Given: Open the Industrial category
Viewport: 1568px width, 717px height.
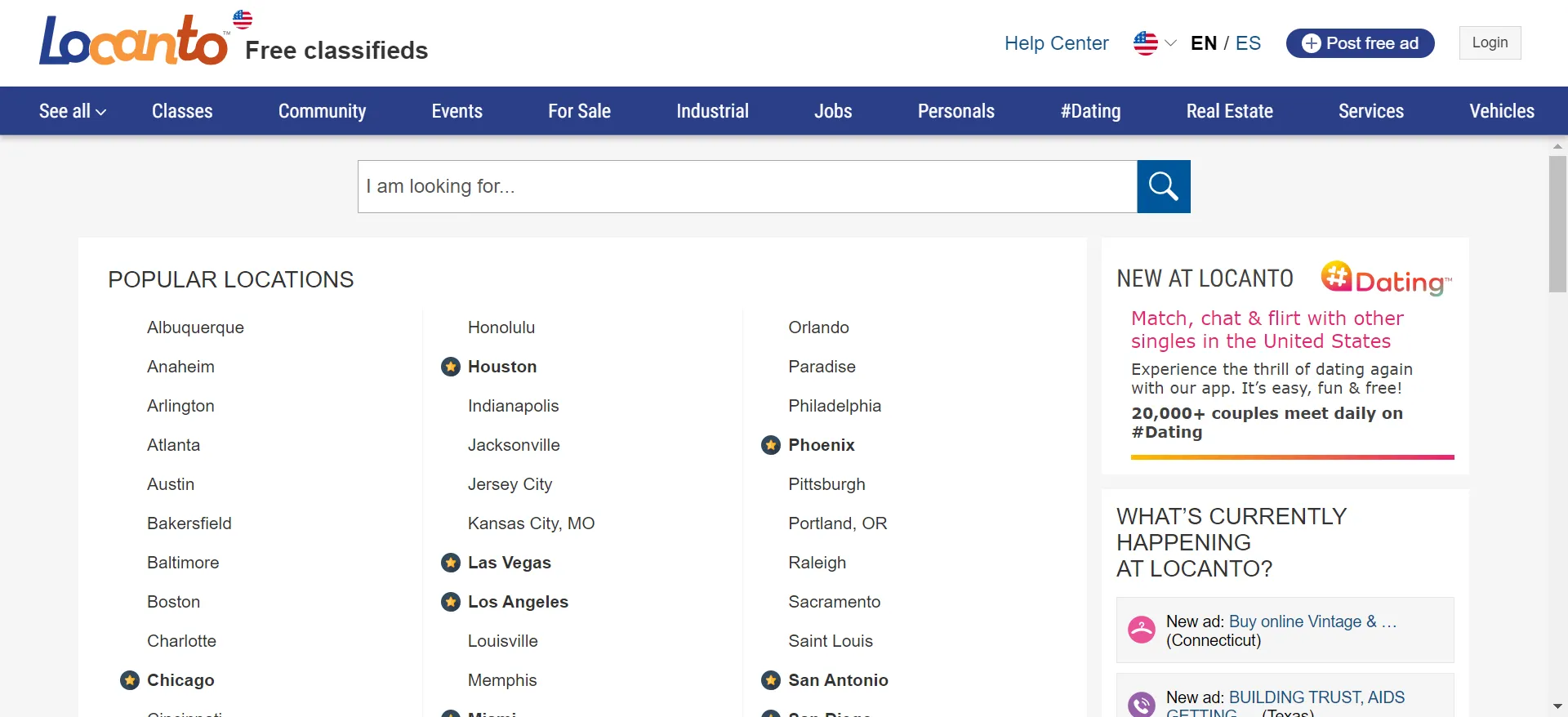Looking at the screenshot, I should click(712, 111).
